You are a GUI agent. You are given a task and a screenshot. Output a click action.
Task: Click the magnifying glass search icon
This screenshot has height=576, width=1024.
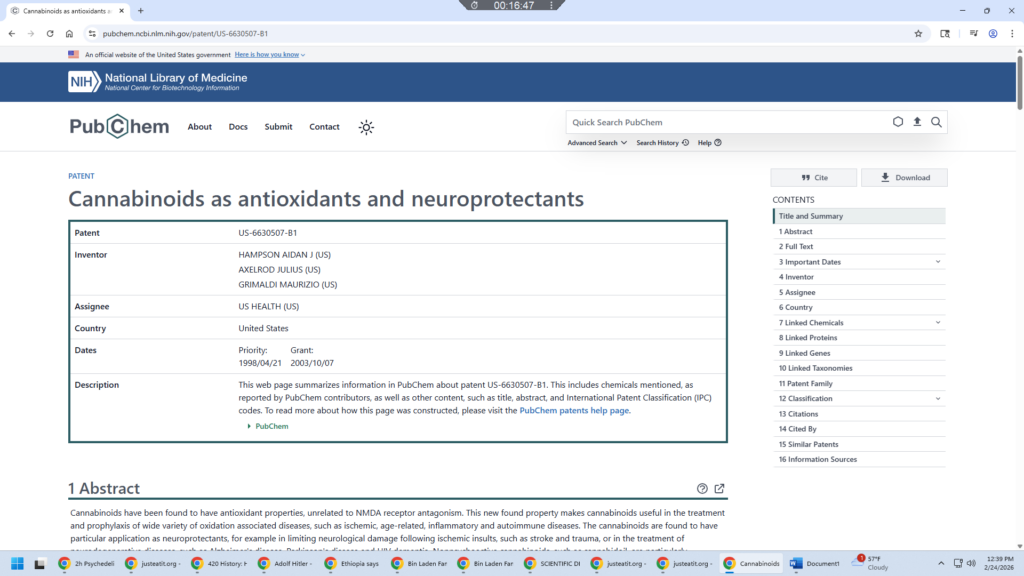(x=936, y=122)
